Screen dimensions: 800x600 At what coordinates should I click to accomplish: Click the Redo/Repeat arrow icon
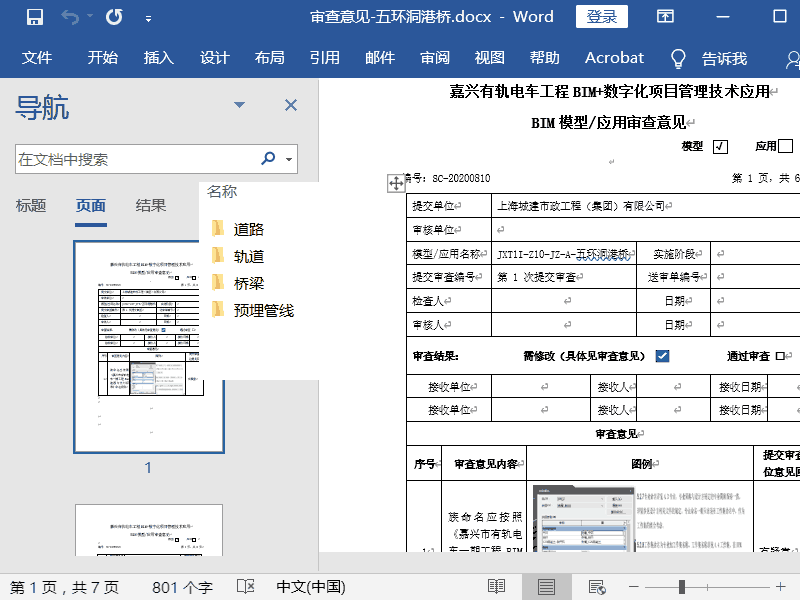coord(114,17)
